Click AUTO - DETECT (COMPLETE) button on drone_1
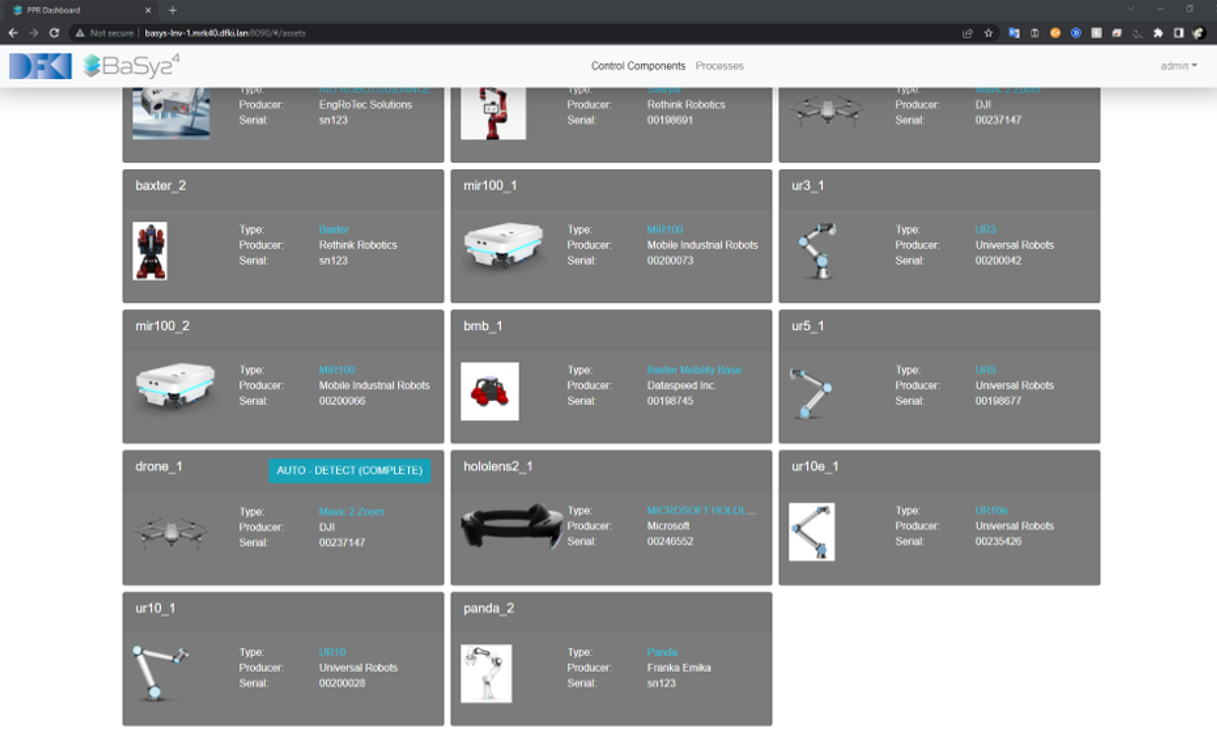This screenshot has height=733, width=1217. point(349,470)
